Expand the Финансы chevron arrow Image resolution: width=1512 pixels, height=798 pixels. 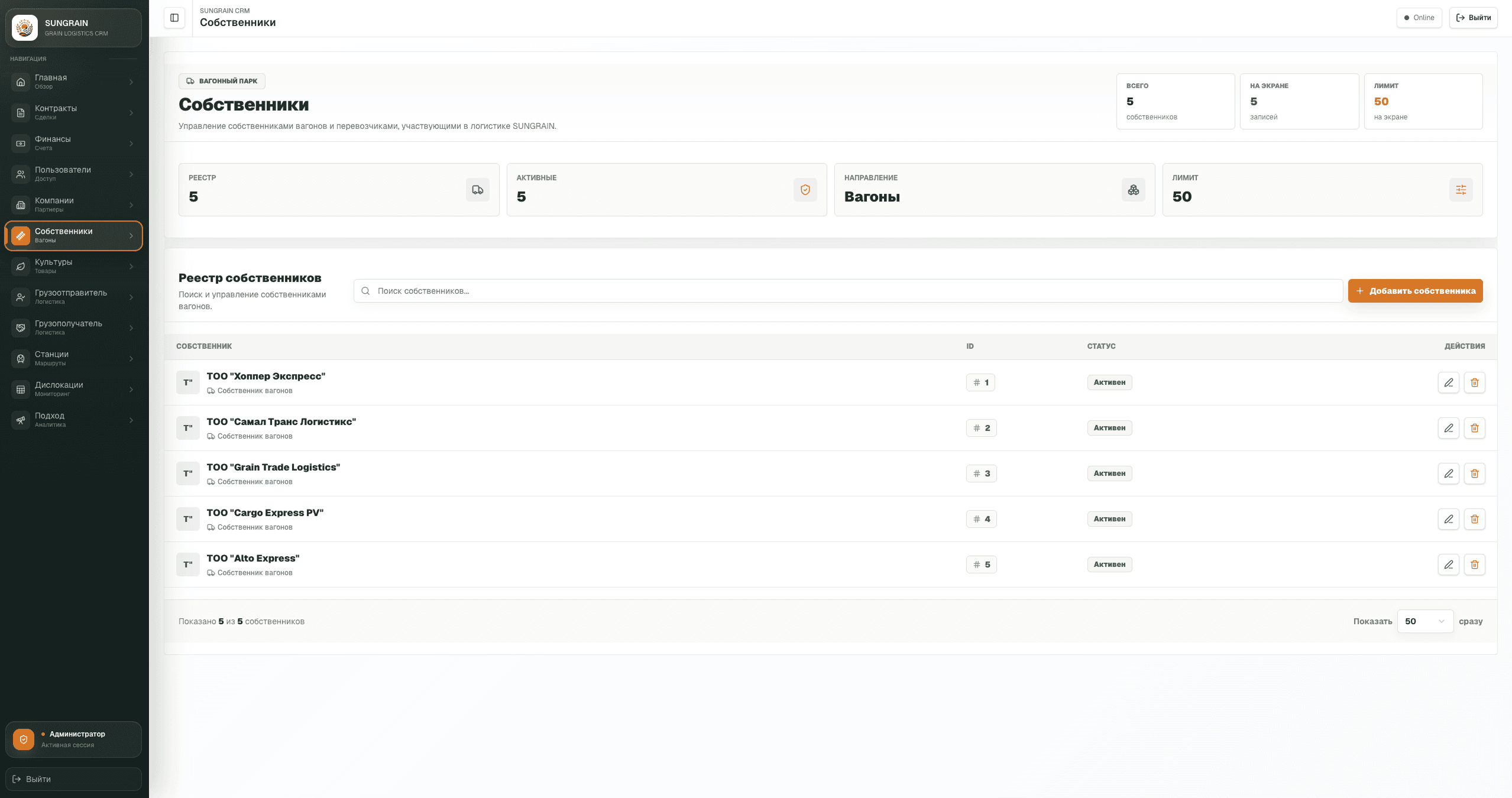(x=131, y=144)
